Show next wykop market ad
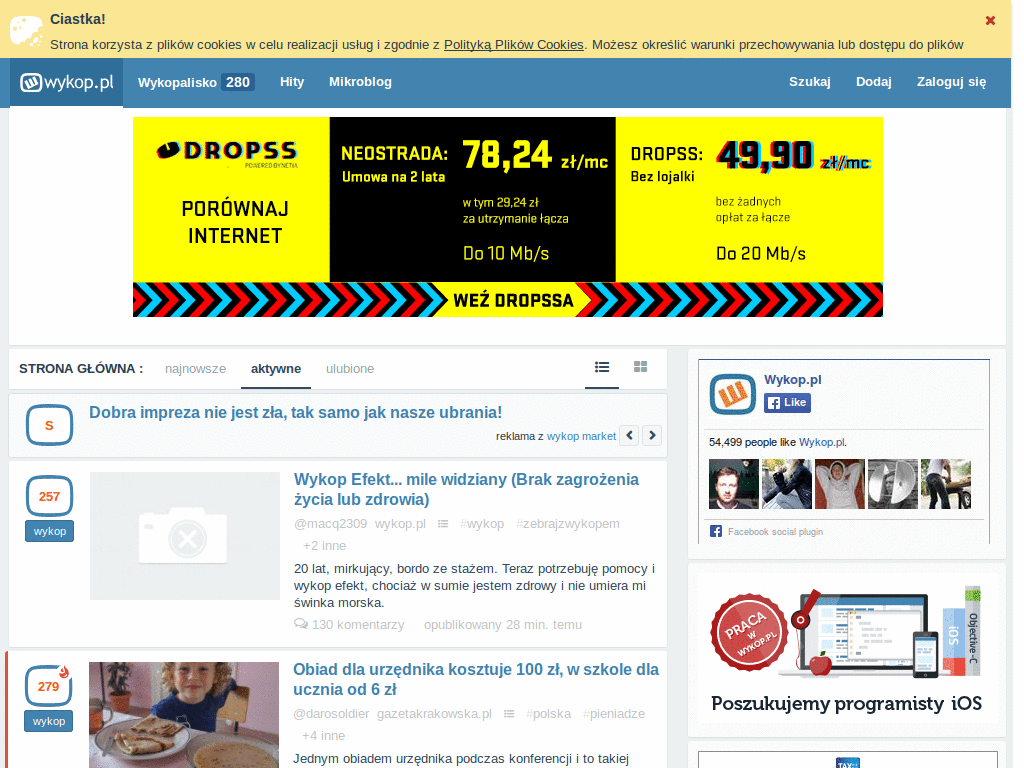This screenshot has height=768, width=1024. click(x=652, y=435)
